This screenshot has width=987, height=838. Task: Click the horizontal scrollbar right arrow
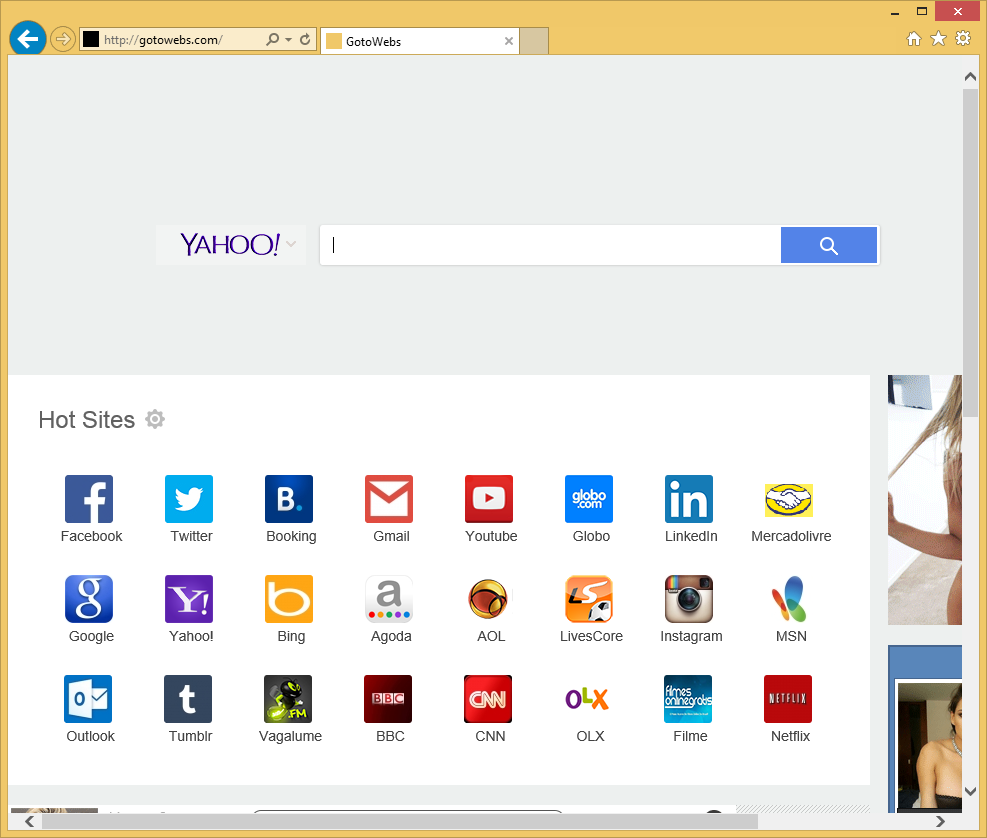pos(940,821)
